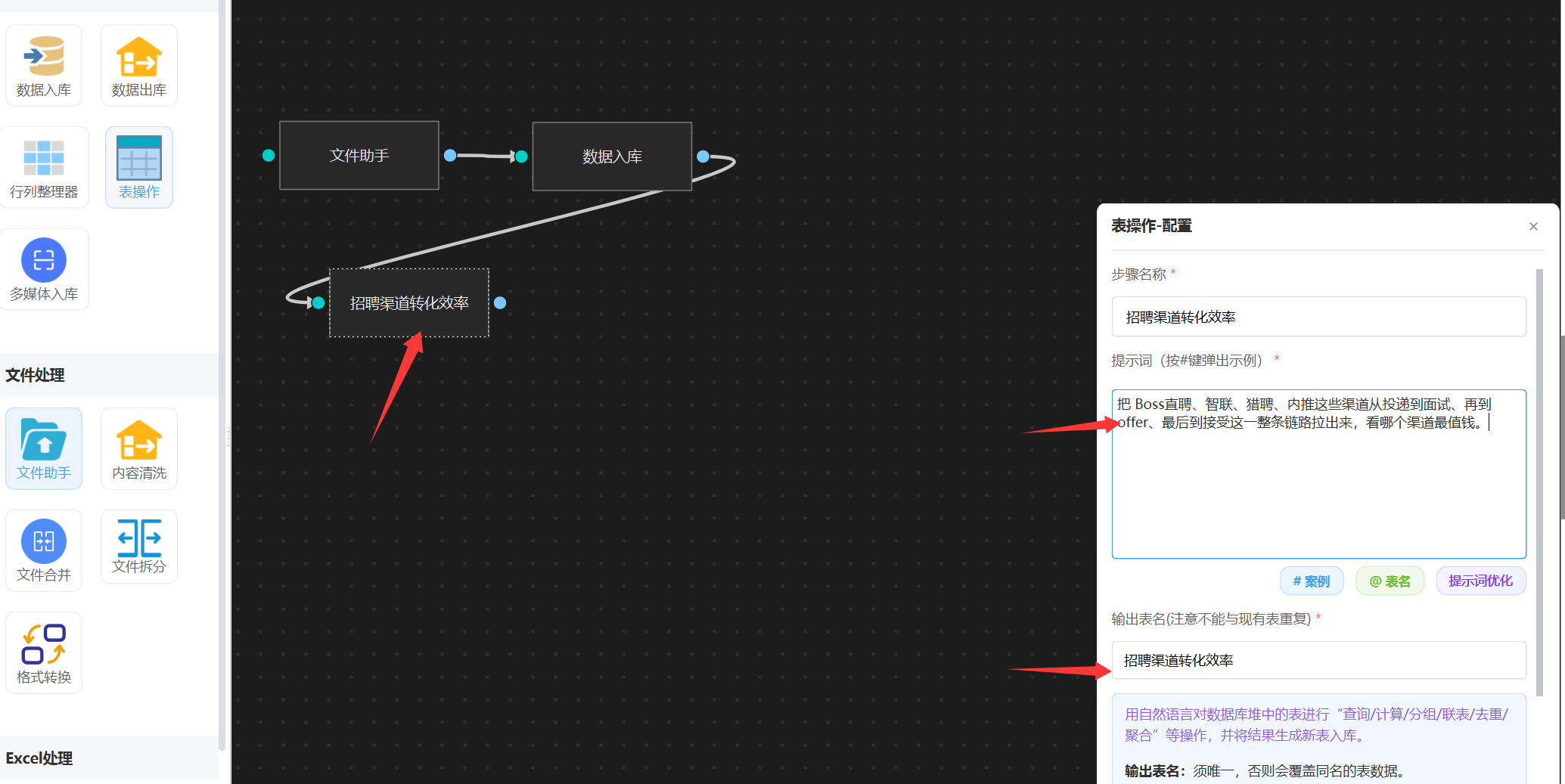The height and width of the screenshot is (784, 1565).
Task: Open the 内容清洗 tool
Action: tap(139, 448)
